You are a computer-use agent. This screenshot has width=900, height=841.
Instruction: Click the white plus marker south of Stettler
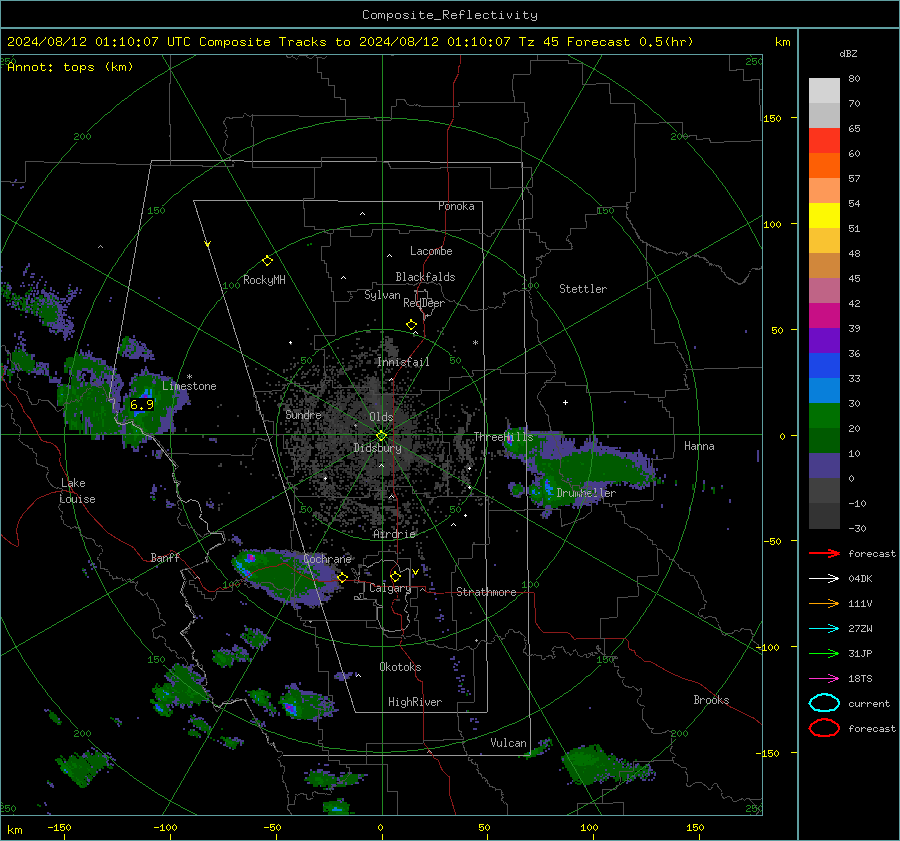click(565, 402)
